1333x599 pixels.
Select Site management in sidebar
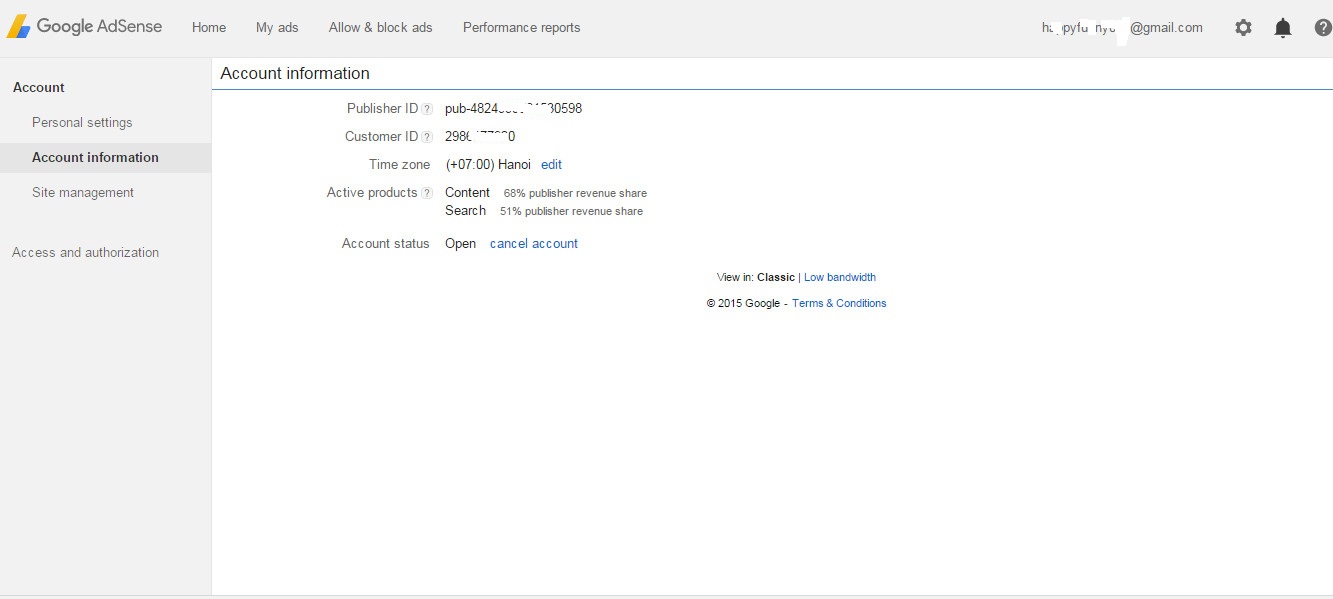(83, 192)
